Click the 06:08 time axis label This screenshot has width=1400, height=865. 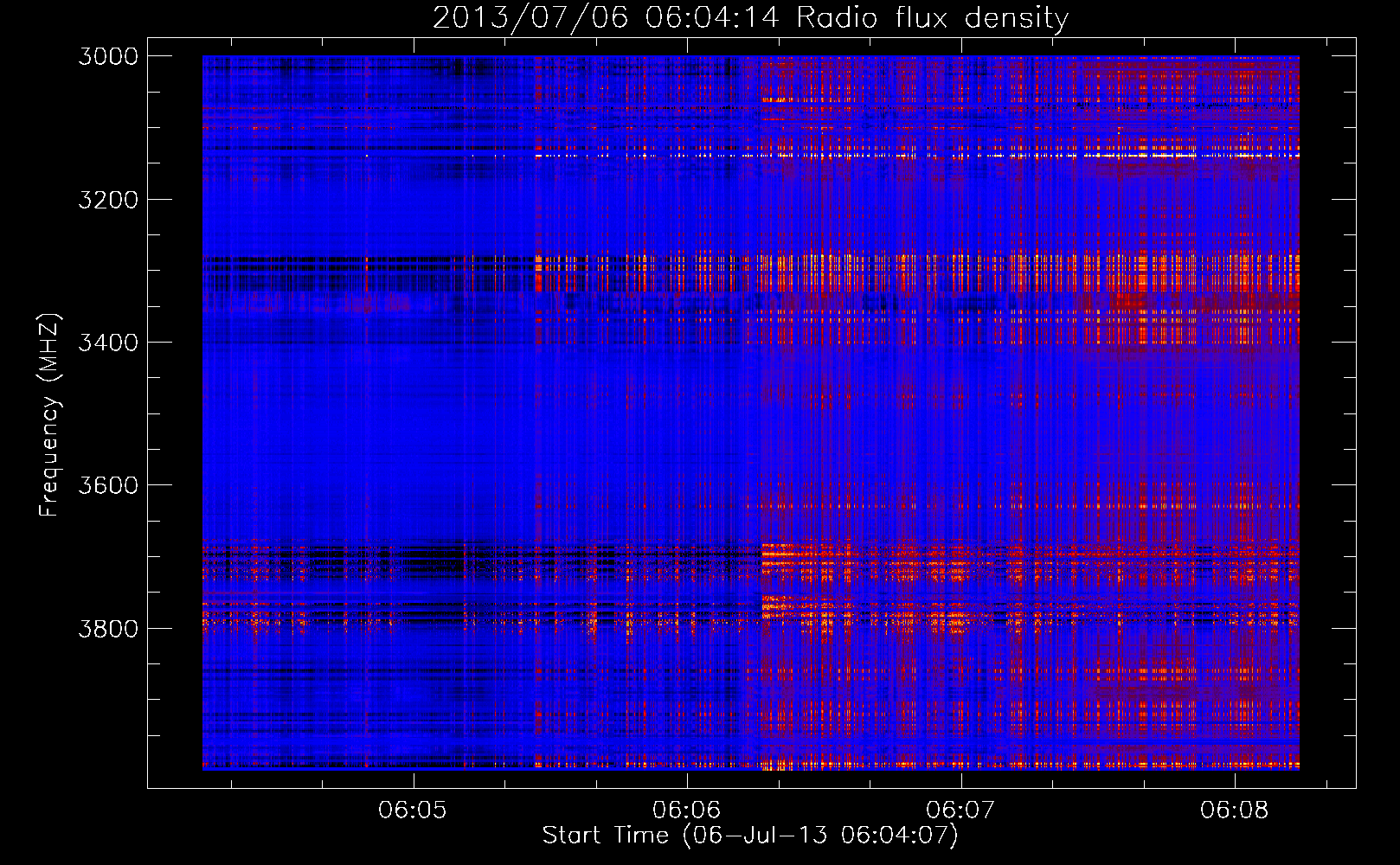point(1234,810)
